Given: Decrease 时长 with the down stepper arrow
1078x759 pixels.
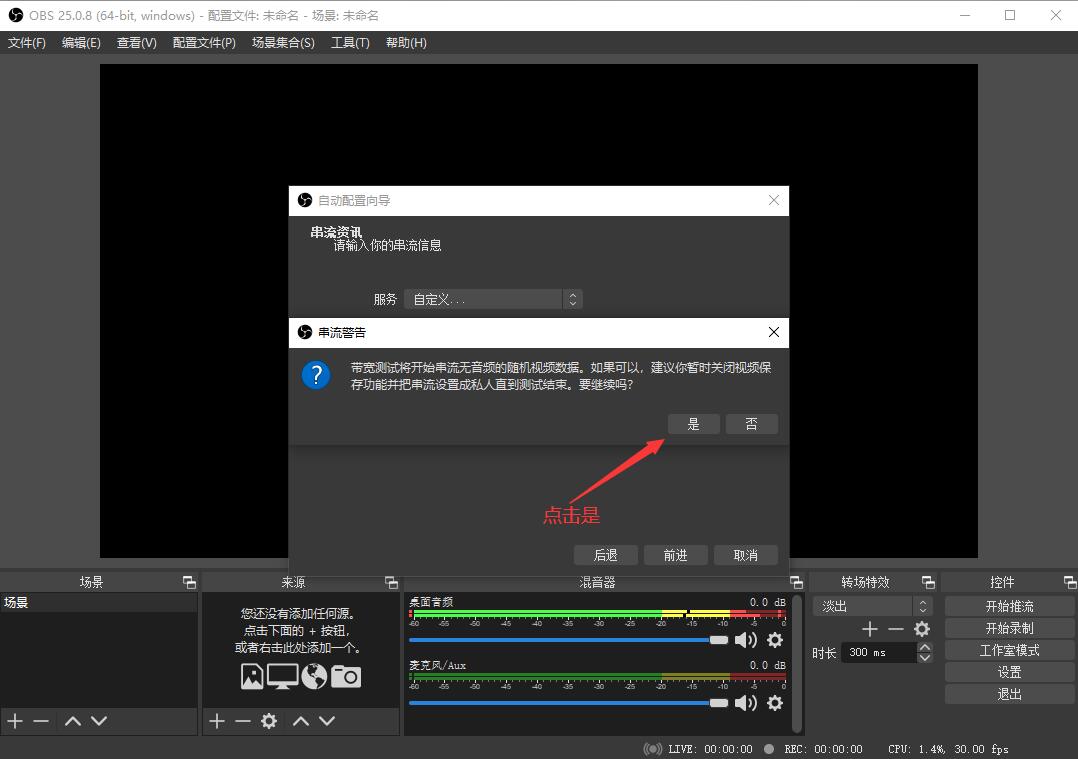Looking at the screenshot, I should pyautogui.click(x=925, y=658).
